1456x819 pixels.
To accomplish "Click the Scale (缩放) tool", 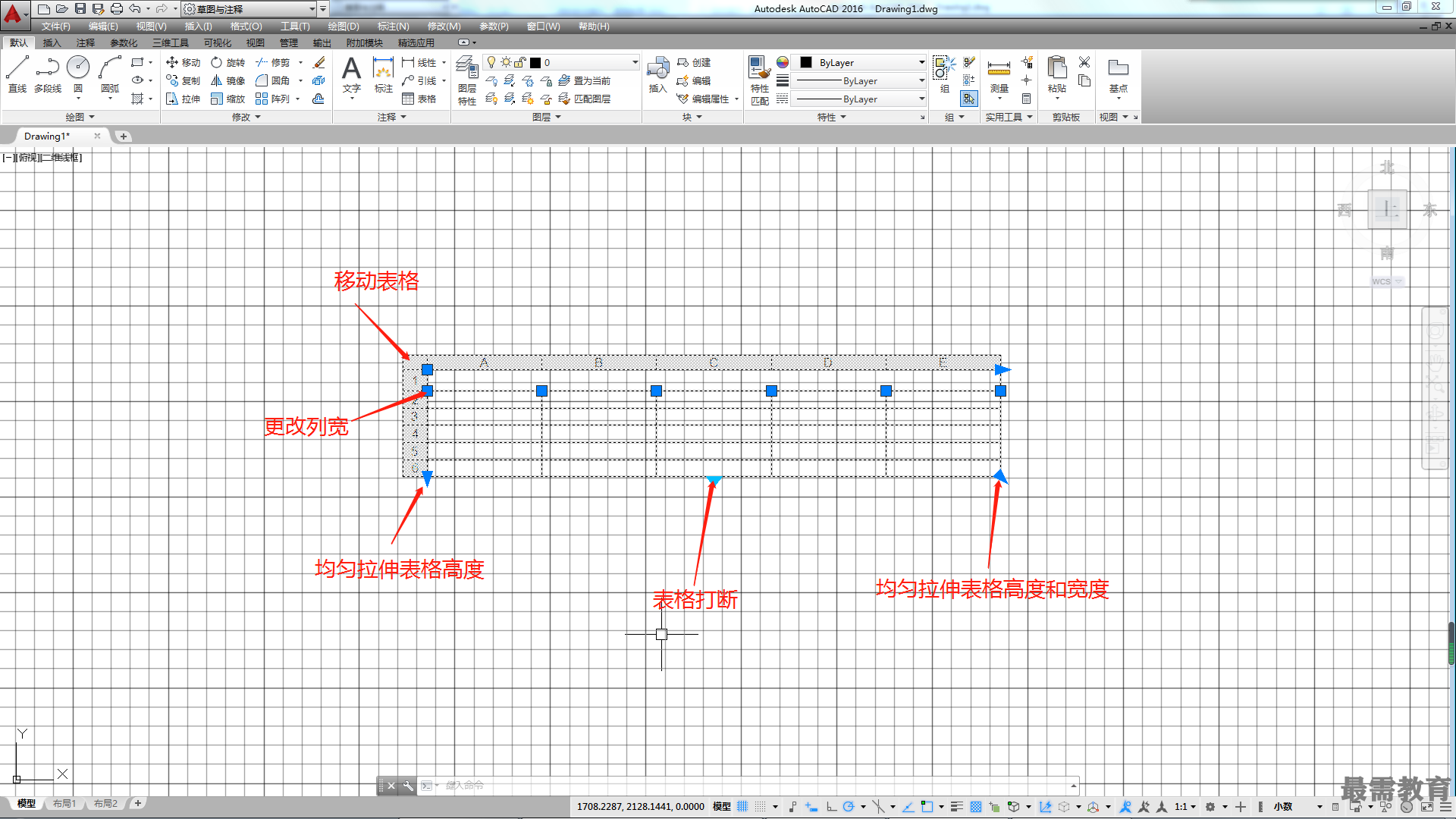I will point(228,99).
